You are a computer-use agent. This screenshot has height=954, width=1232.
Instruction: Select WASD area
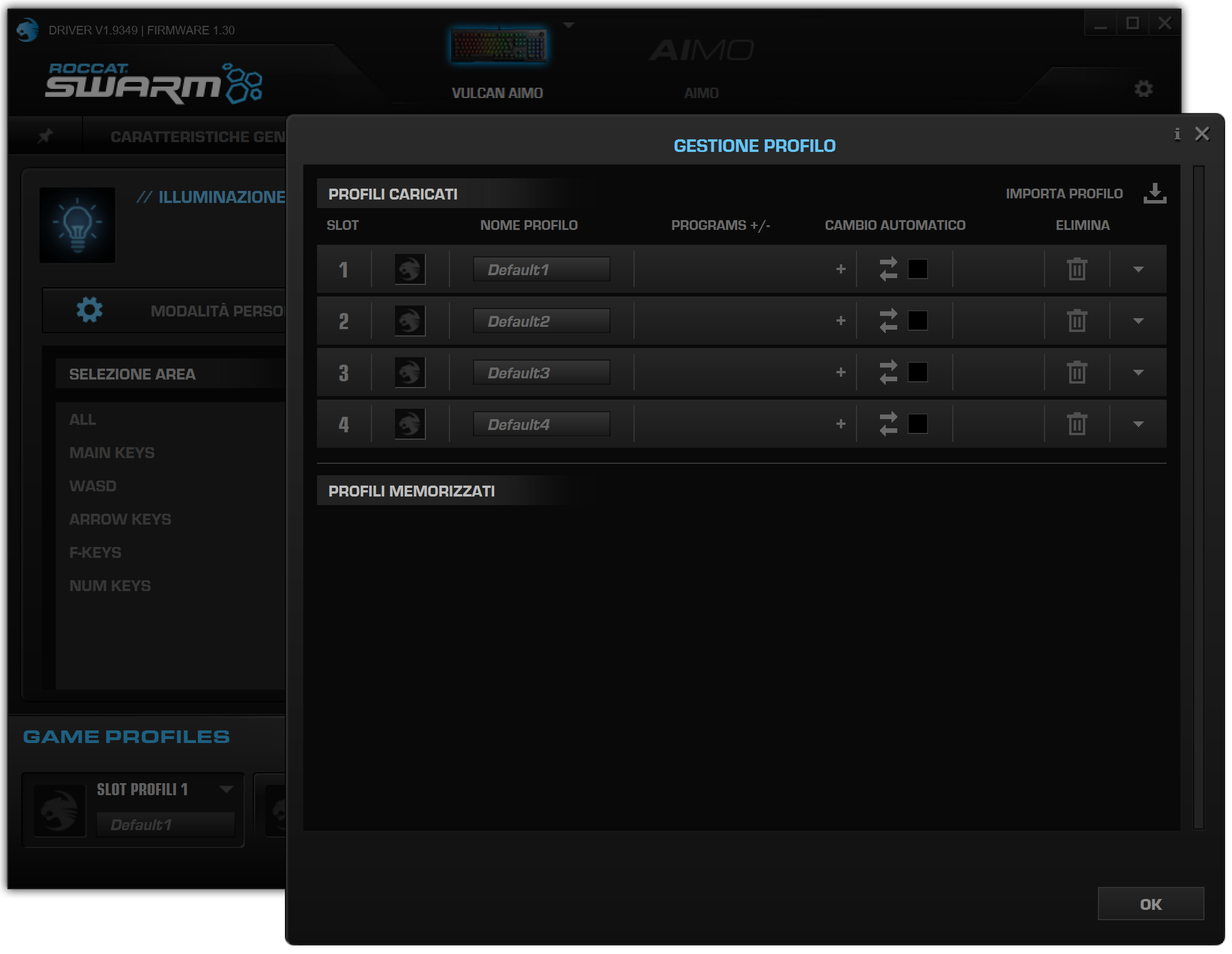(x=93, y=486)
